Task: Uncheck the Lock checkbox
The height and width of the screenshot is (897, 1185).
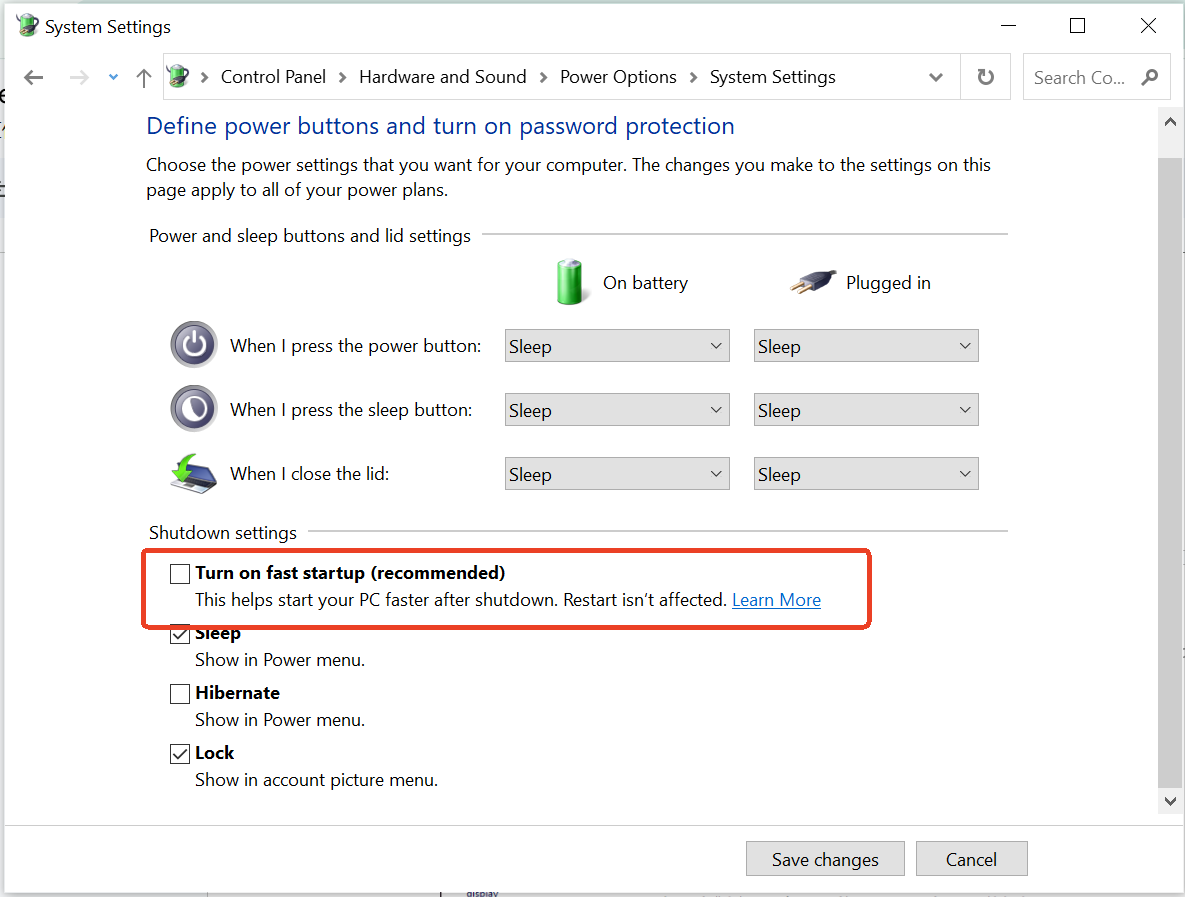Action: 180,753
